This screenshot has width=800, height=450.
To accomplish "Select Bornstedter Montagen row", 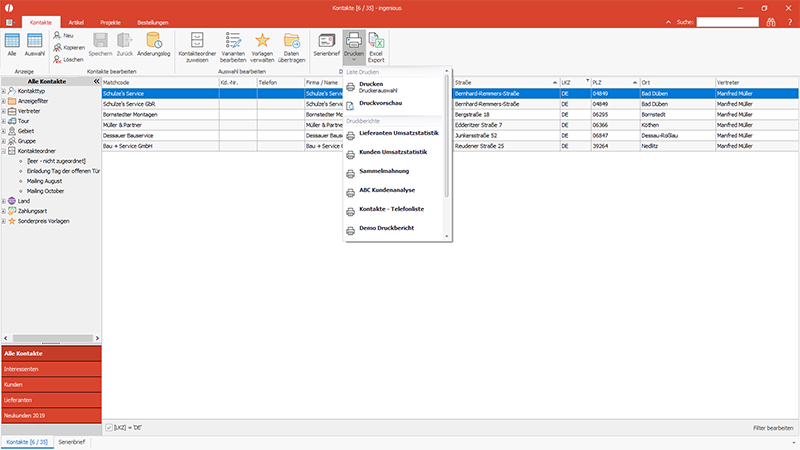I will (x=450, y=115).
